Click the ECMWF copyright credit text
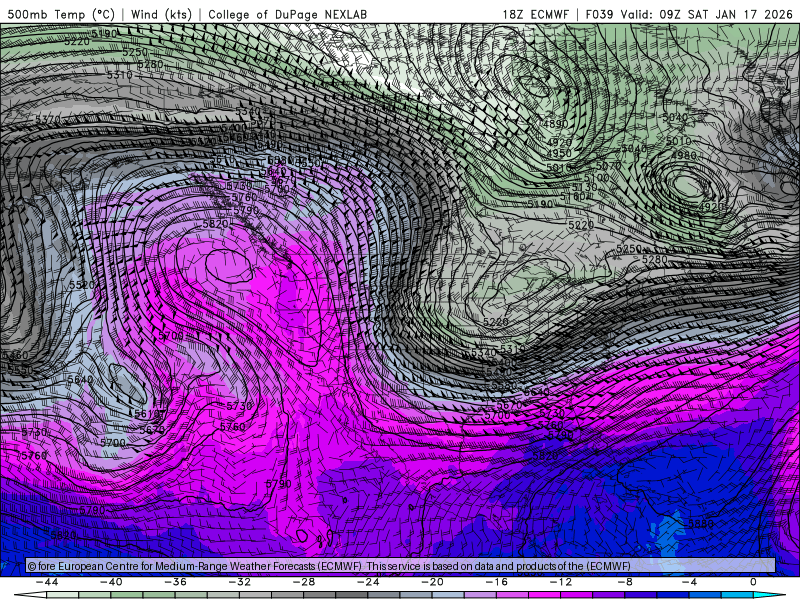Screen dimensions: 800x600 [329, 566]
